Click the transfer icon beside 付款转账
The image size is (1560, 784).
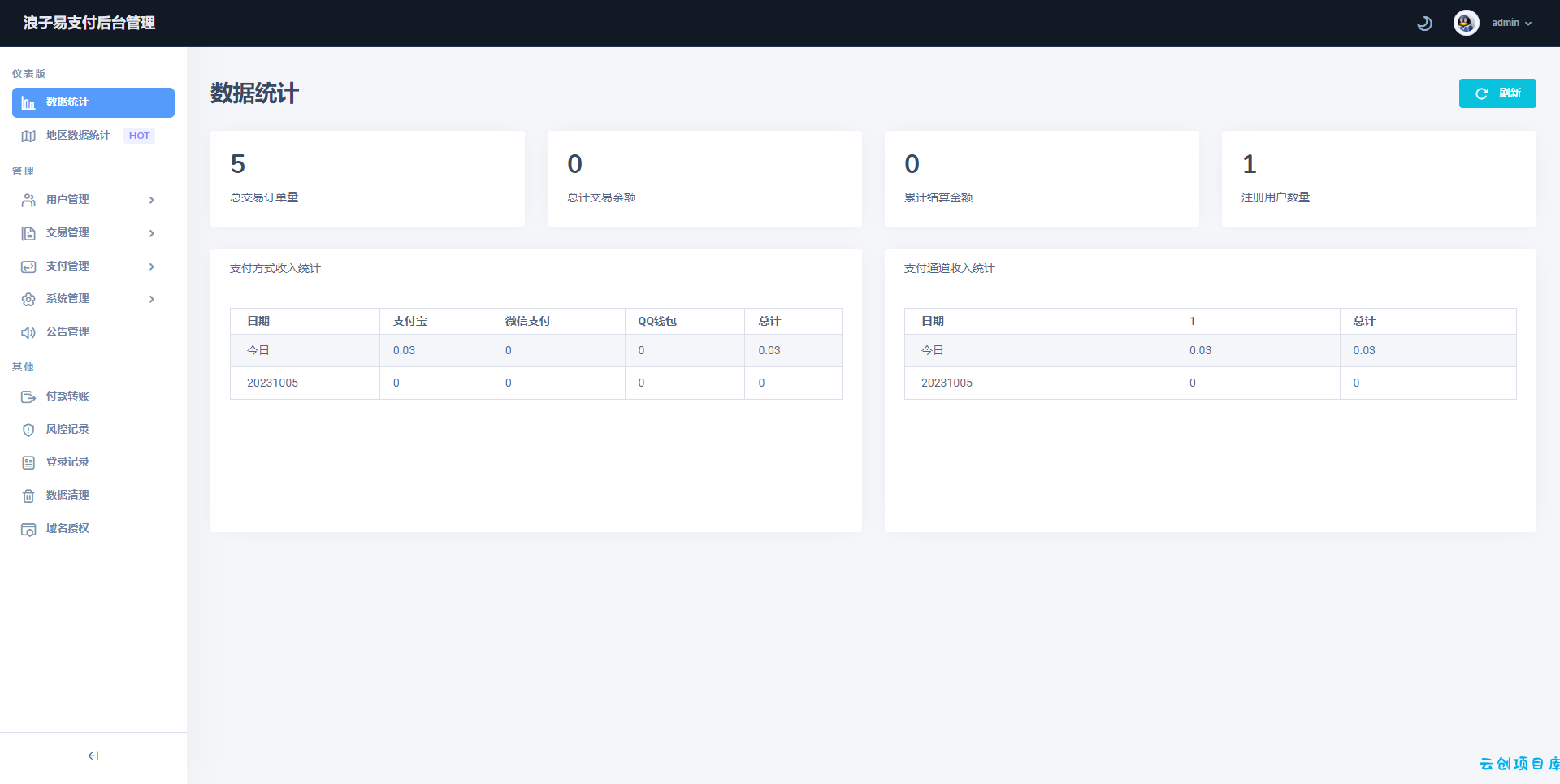point(28,396)
